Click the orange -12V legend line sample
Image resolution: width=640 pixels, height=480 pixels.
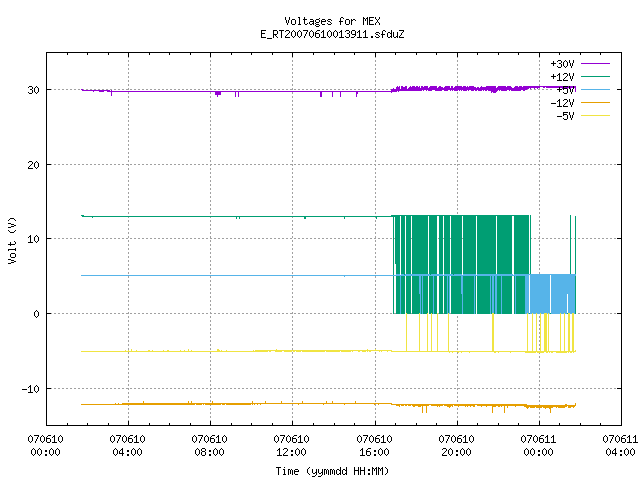(595, 102)
